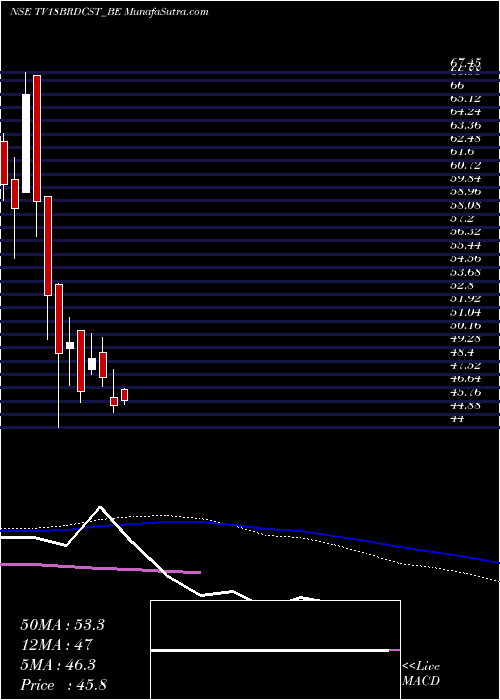Click the 66 price axis label

(458, 84)
